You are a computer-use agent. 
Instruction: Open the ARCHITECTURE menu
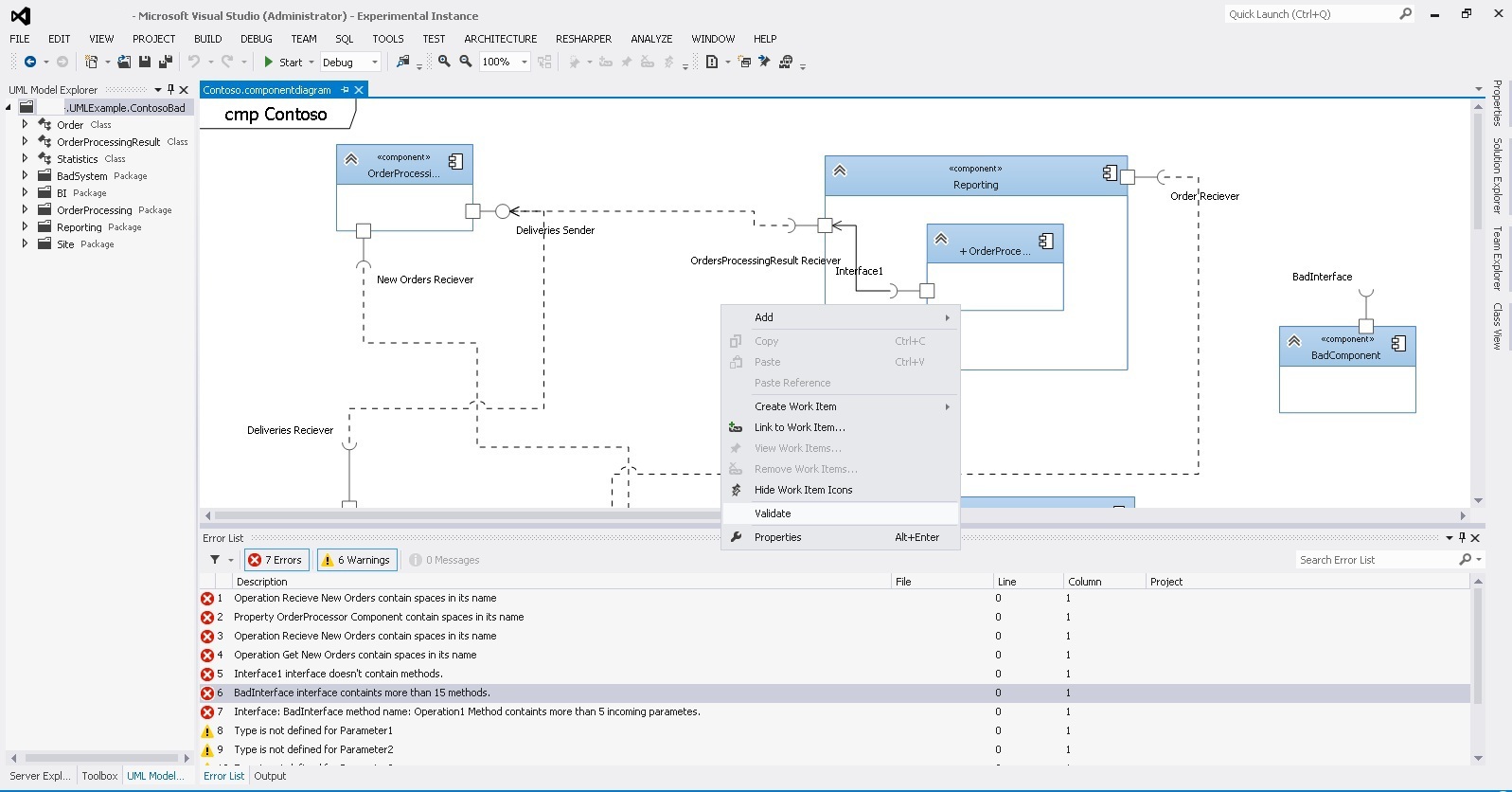pos(500,39)
